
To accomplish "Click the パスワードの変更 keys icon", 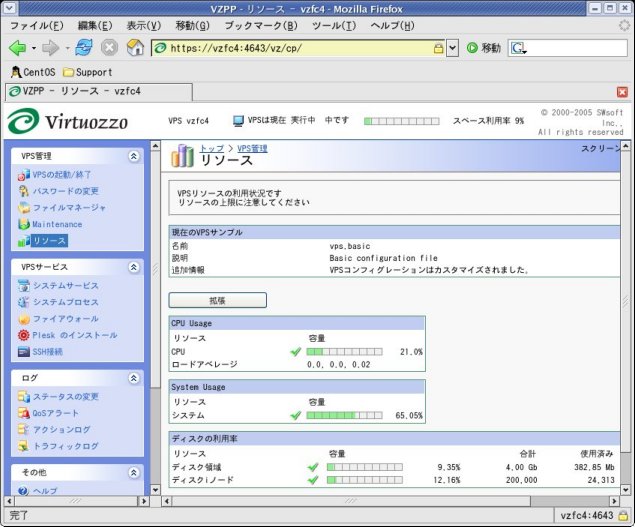I will 24,191.
